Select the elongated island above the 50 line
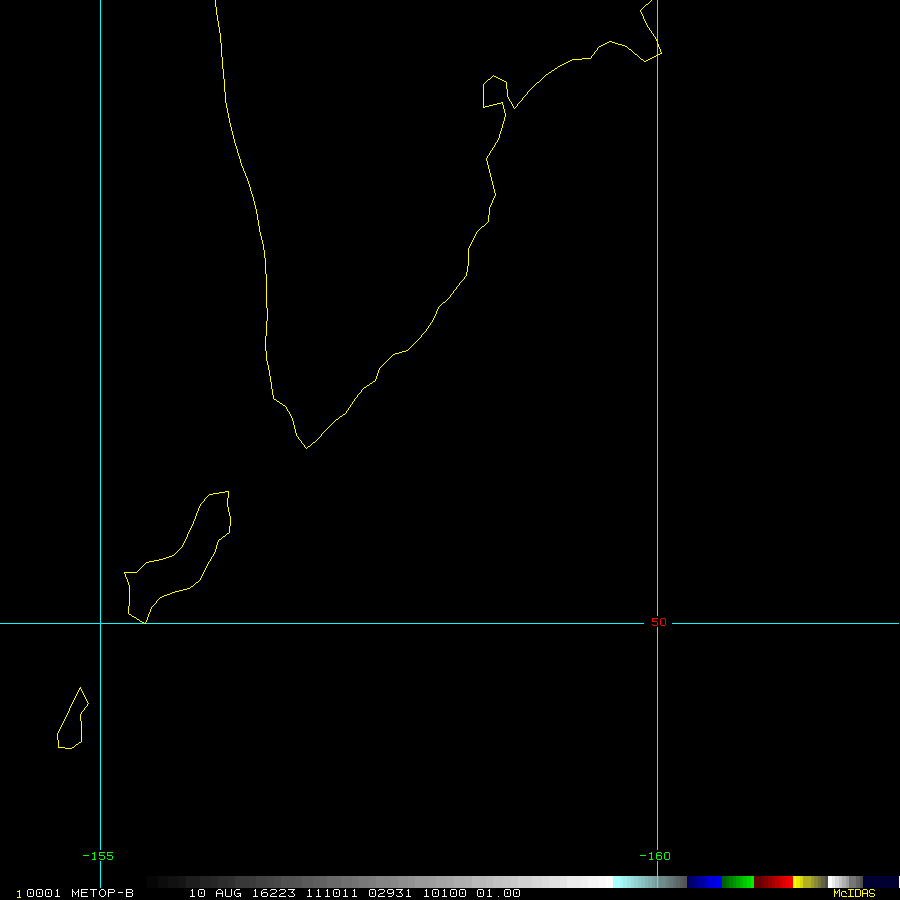This screenshot has width=900, height=900. tap(177, 557)
